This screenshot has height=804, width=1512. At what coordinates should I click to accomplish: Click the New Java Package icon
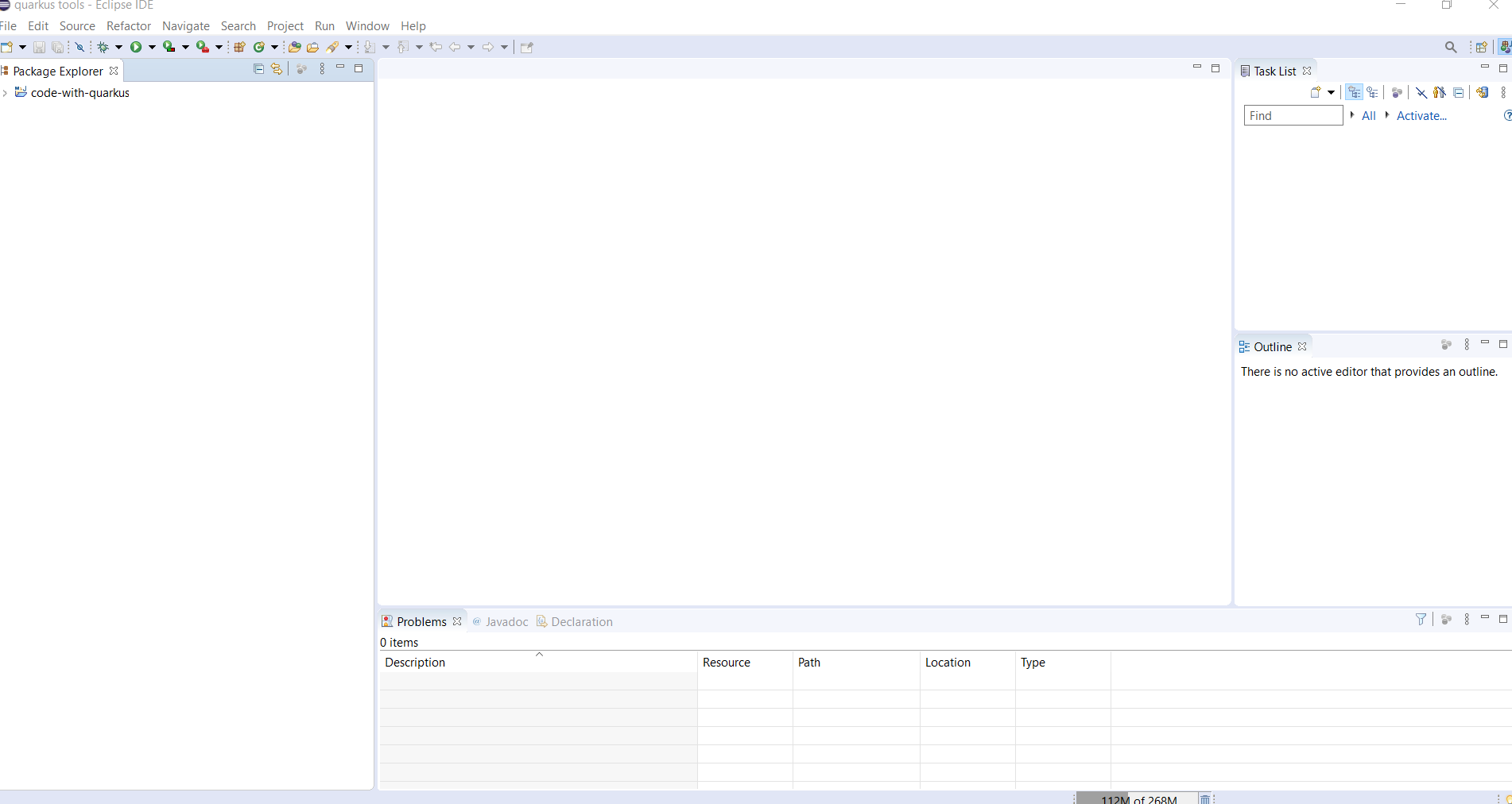point(239,48)
